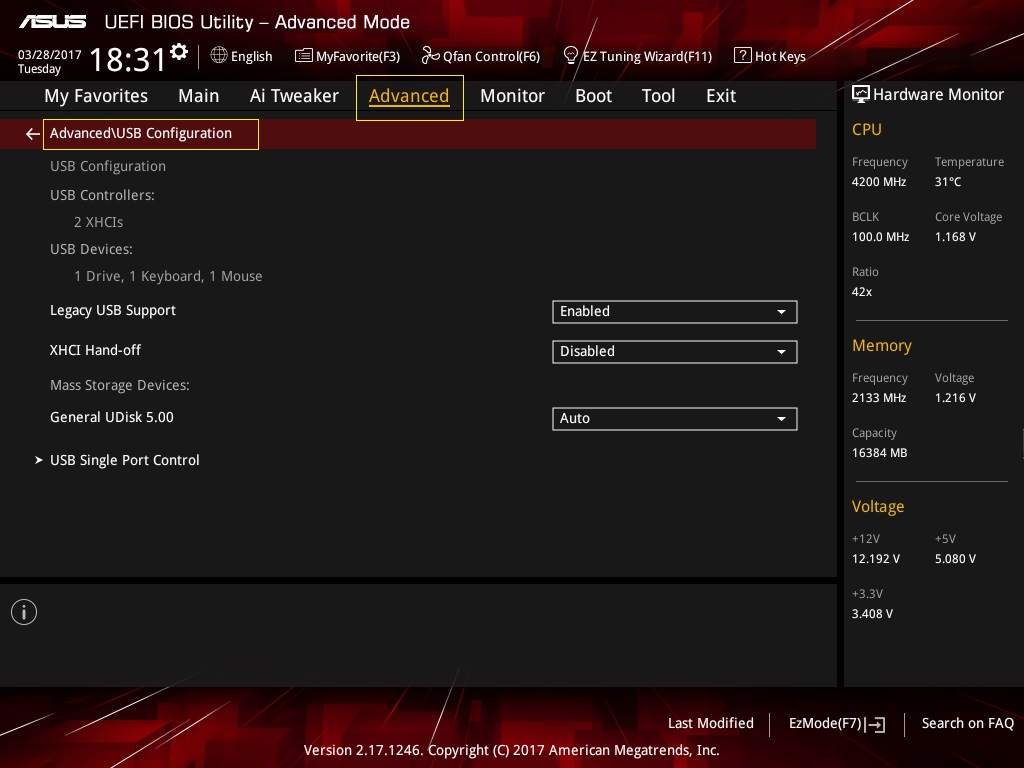
Task: Click English language button
Action: pos(251,57)
